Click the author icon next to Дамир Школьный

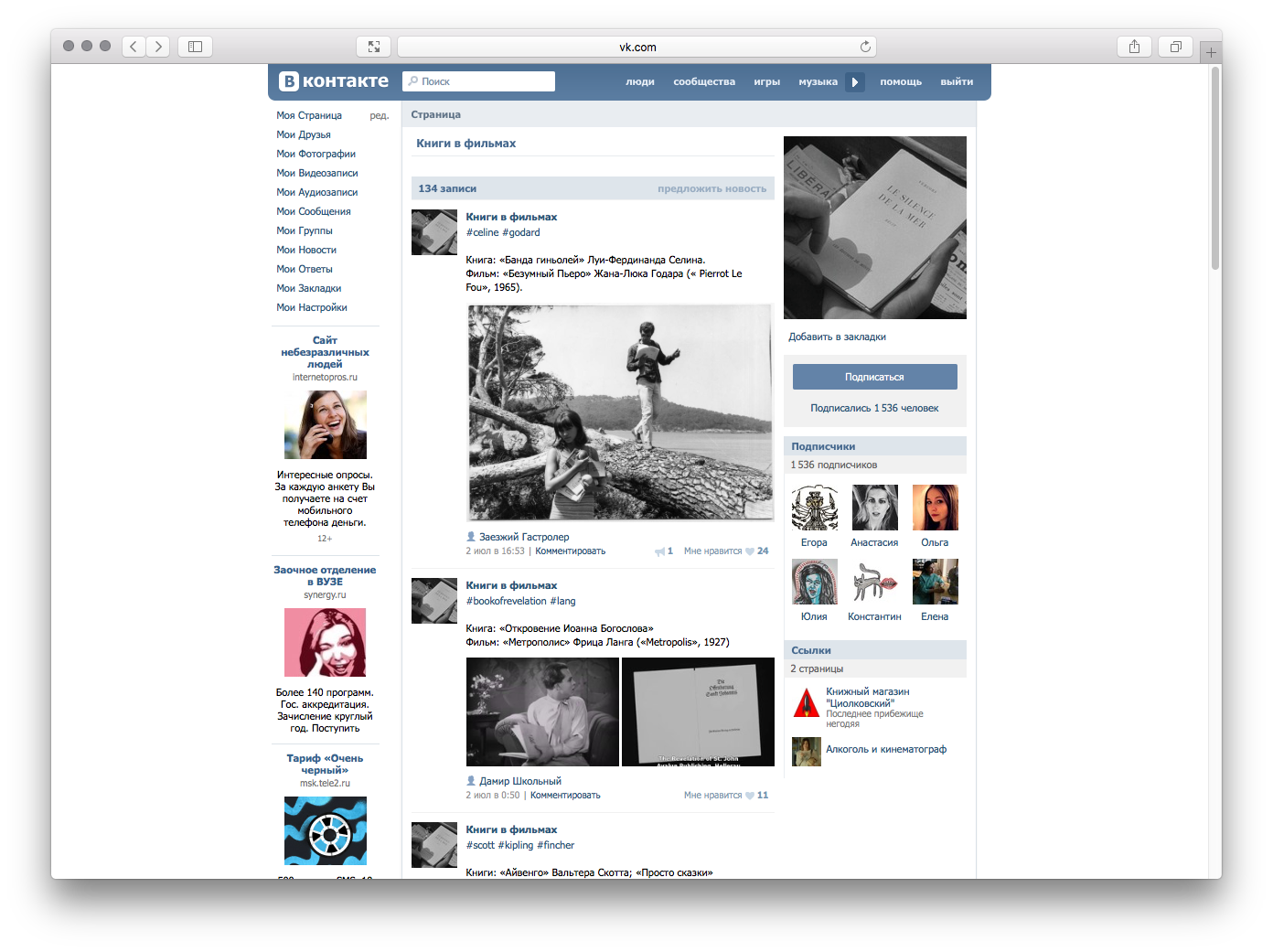[x=471, y=781]
